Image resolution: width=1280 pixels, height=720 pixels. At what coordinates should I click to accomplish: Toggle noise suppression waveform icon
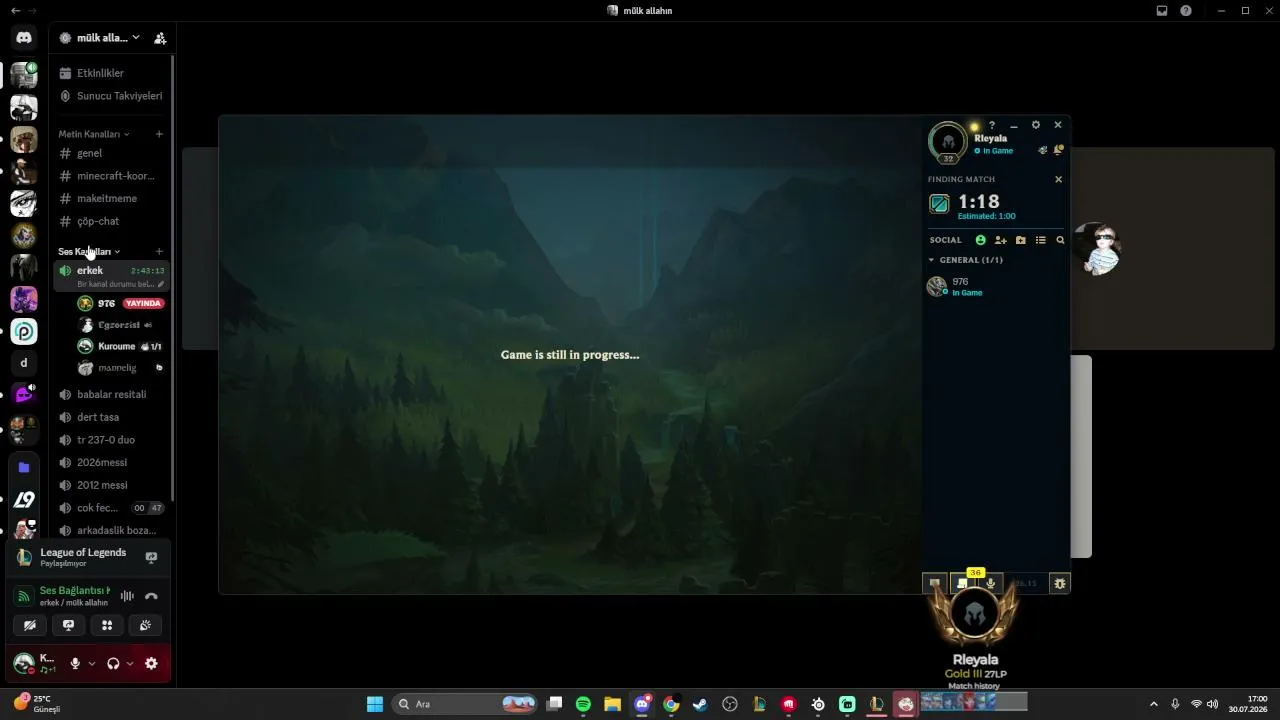tap(127, 596)
